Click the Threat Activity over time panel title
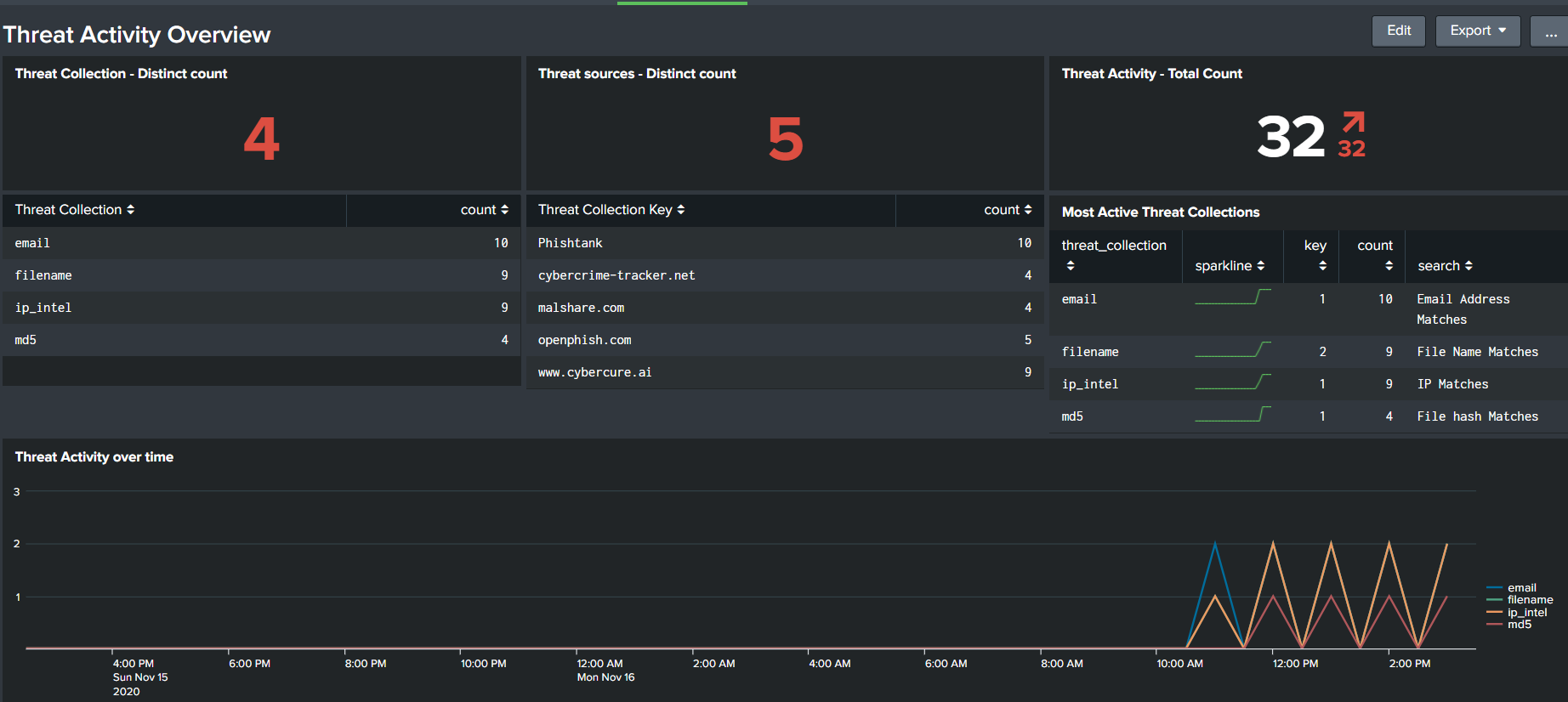 94,457
